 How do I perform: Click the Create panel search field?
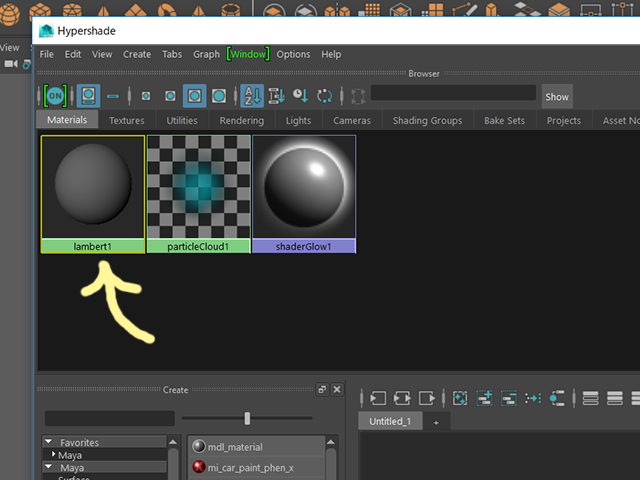click(110, 418)
